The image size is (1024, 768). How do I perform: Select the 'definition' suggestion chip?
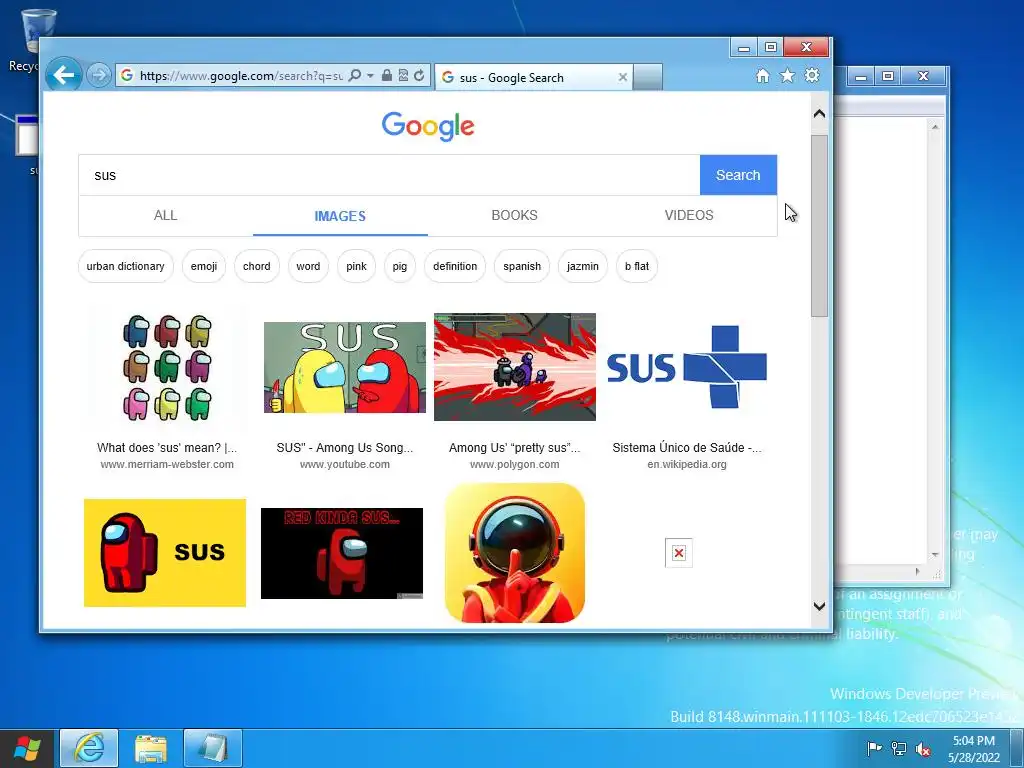455,266
